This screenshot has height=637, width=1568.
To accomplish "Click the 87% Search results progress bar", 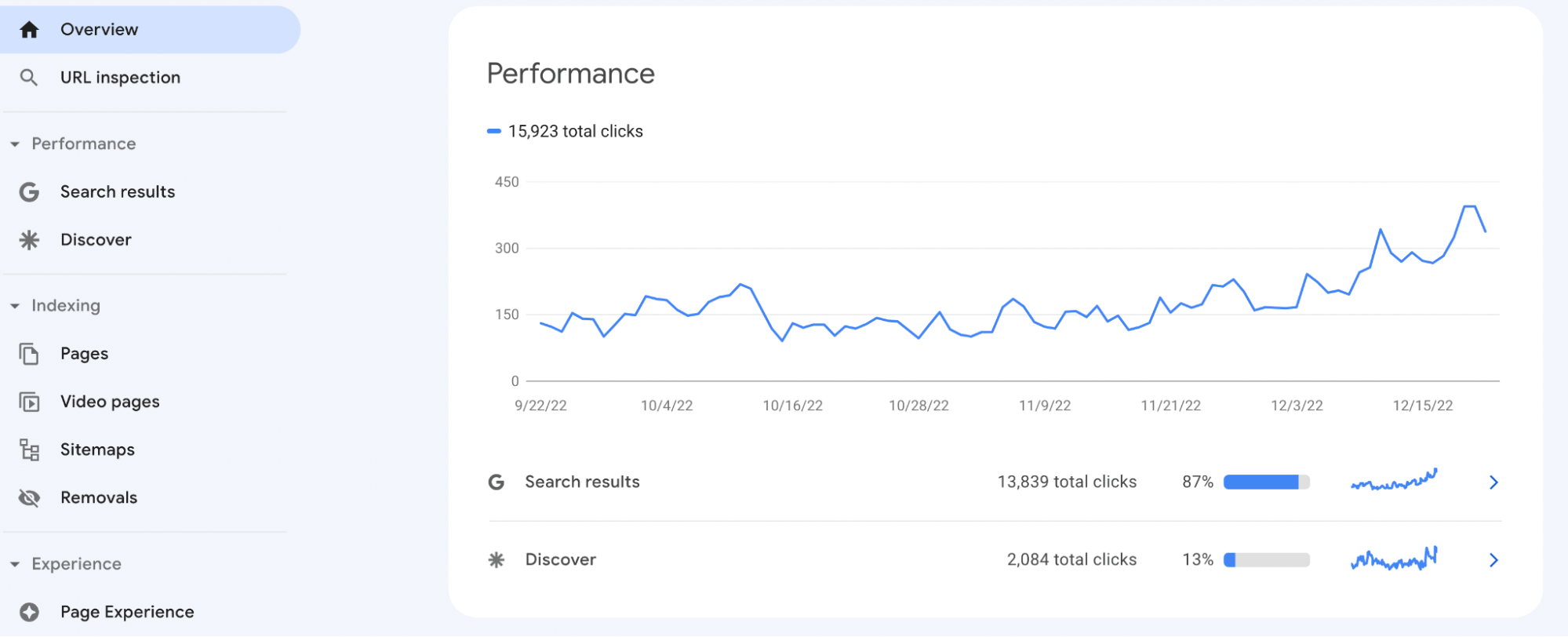I will 1266,482.
